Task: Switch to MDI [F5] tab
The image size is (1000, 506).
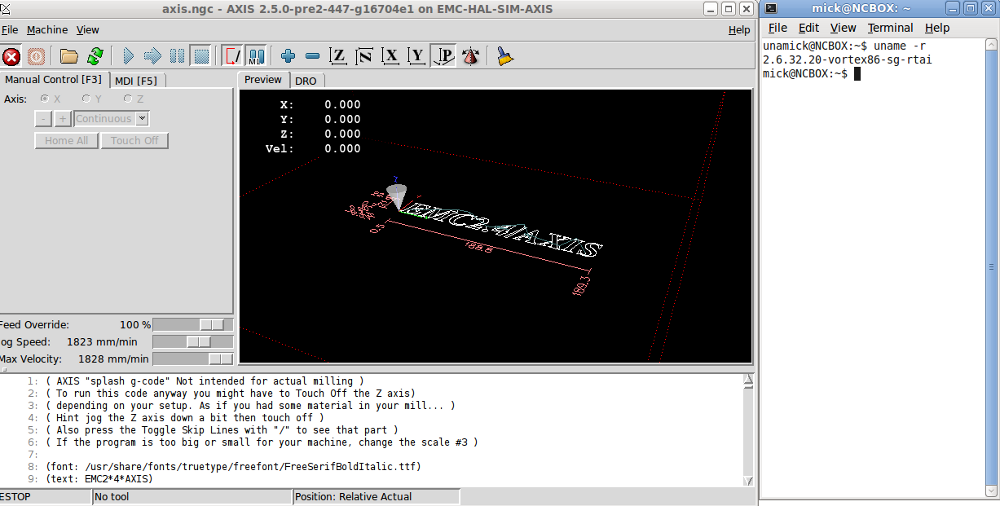Action: pos(136,81)
